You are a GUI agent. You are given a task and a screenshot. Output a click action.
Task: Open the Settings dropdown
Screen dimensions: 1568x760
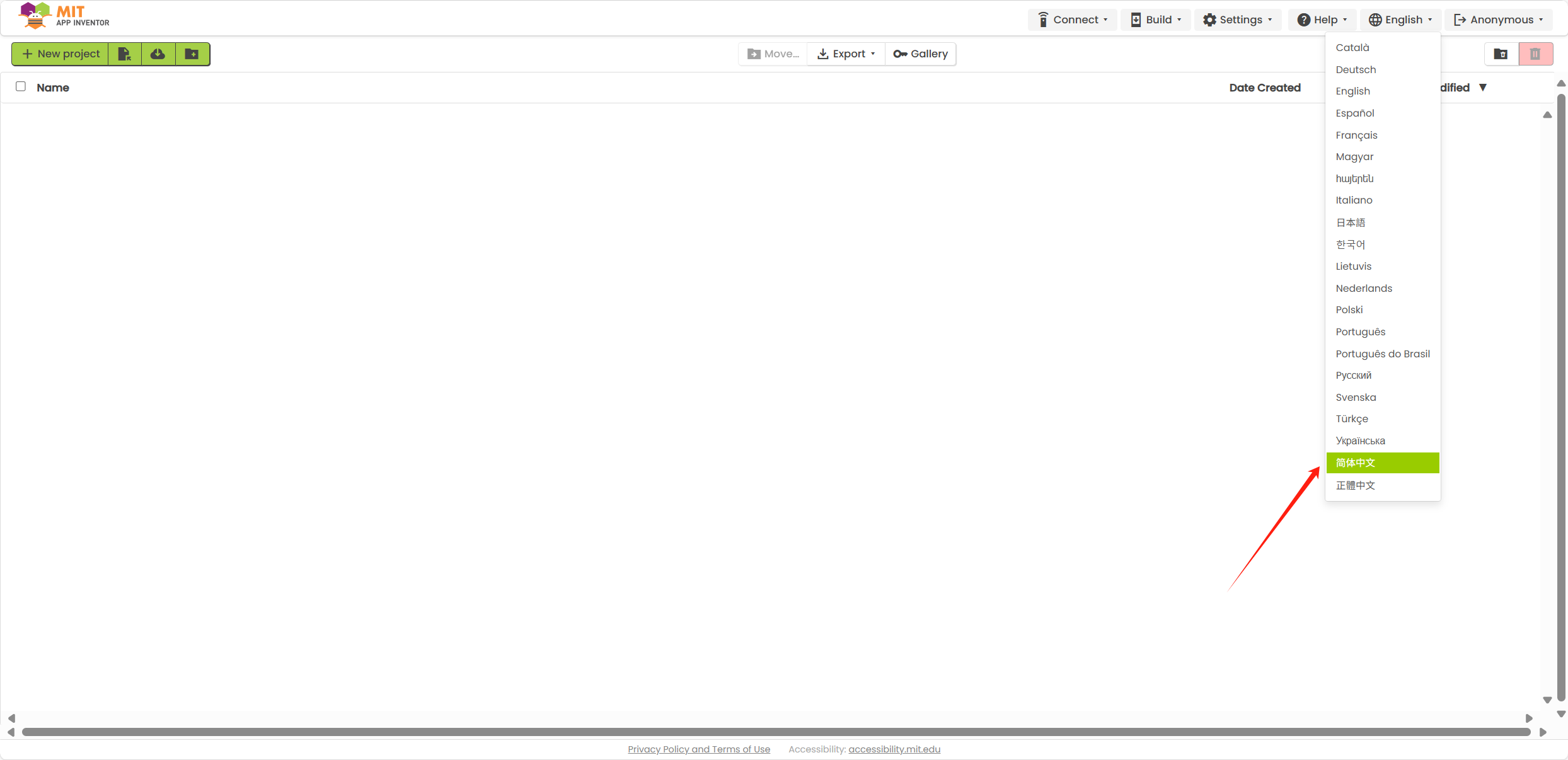[x=1237, y=20]
